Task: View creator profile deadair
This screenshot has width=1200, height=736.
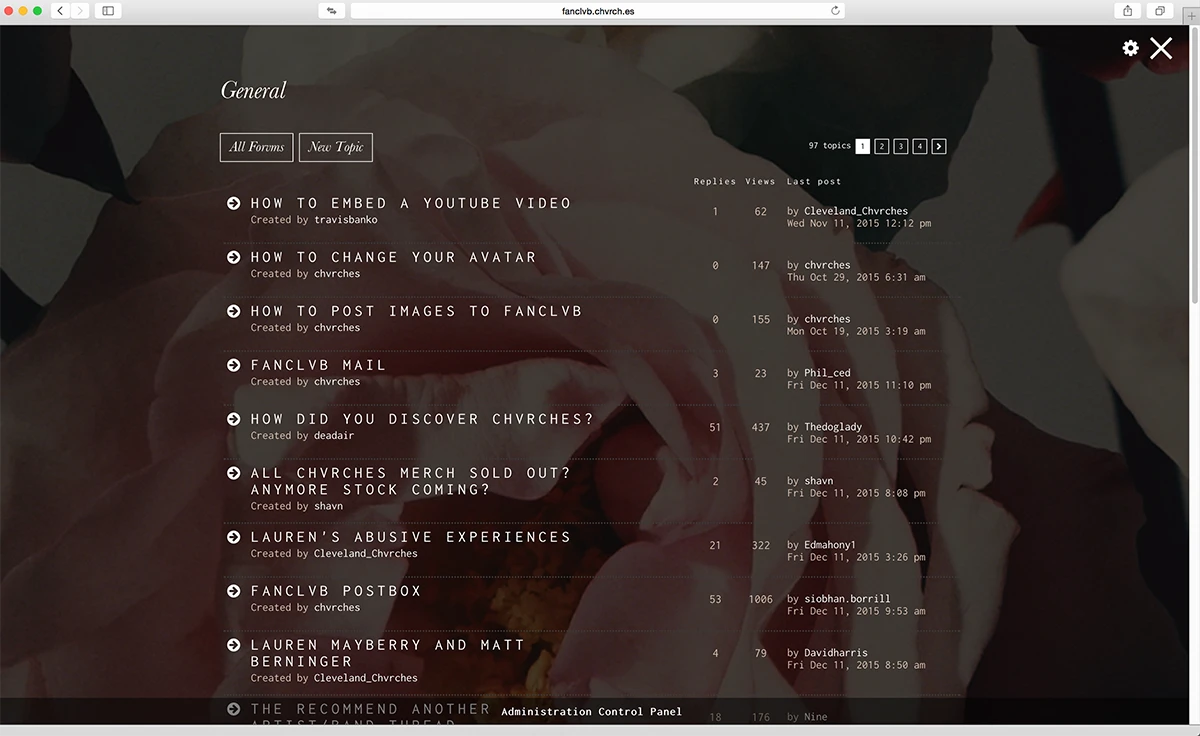Action: click(334, 436)
